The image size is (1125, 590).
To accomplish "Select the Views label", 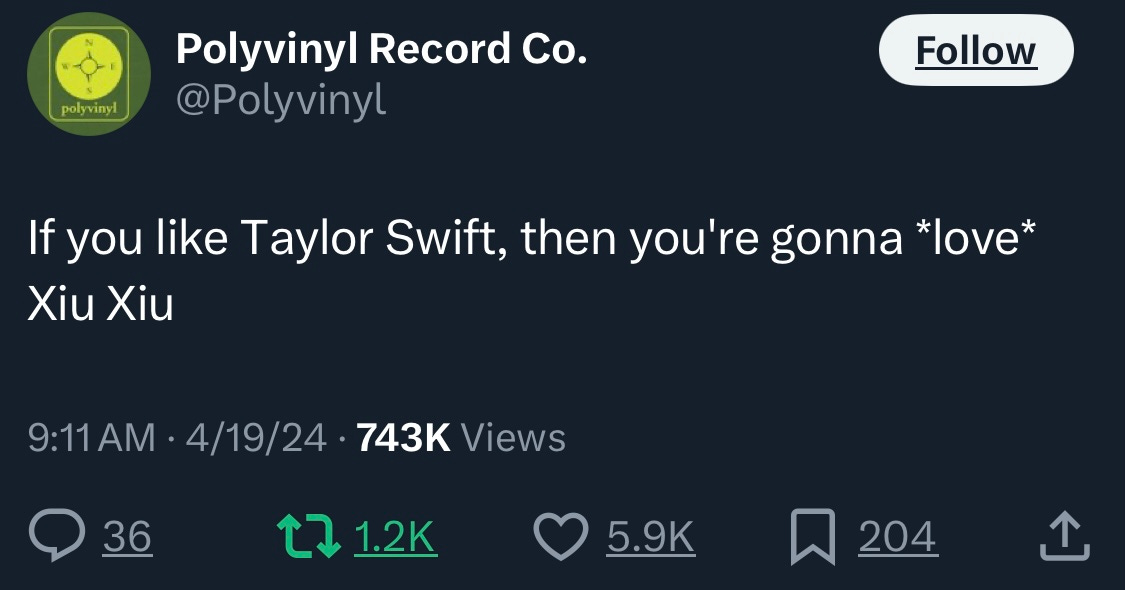I will coord(513,438).
